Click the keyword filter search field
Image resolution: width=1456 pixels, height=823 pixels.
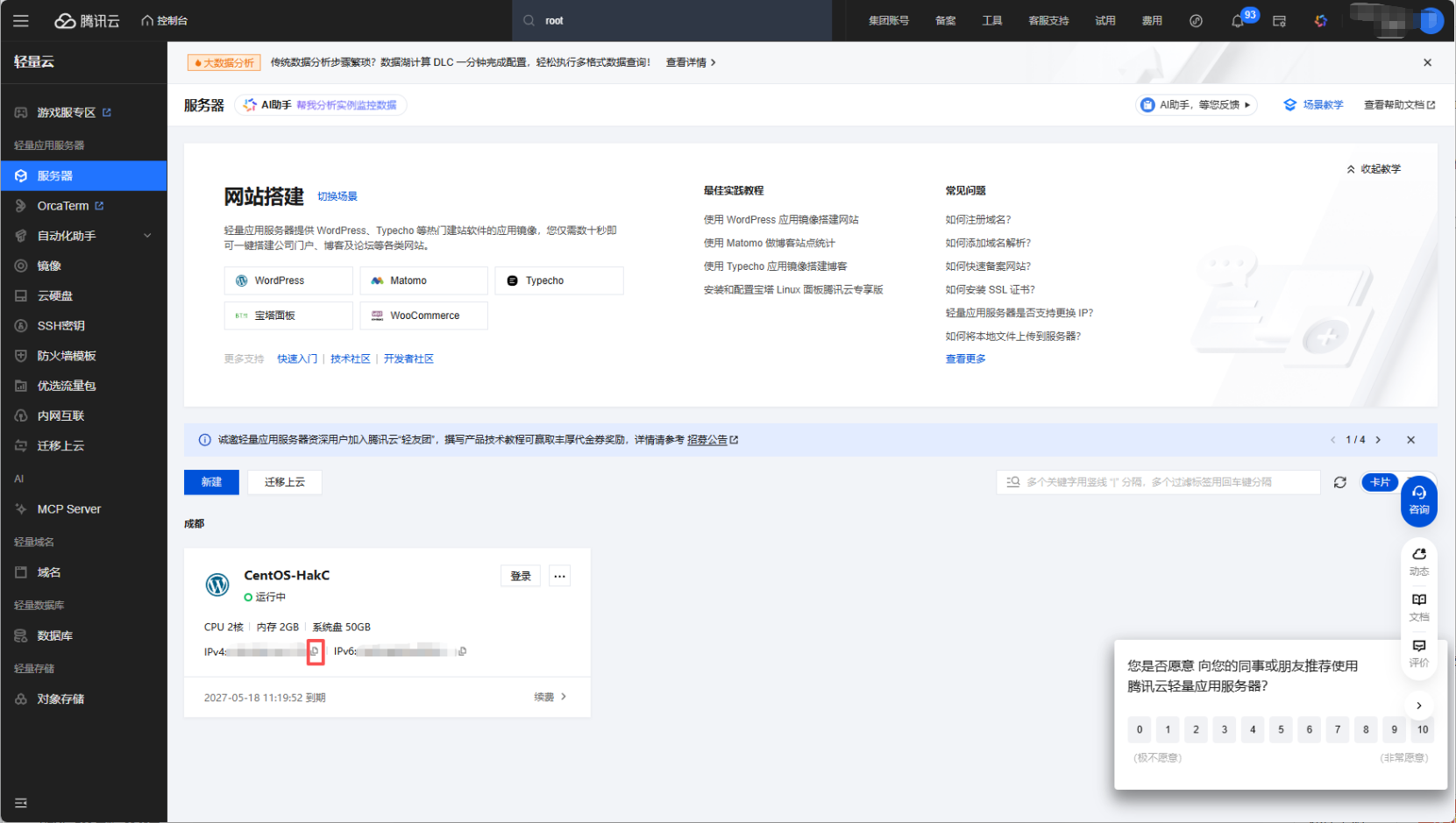[1158, 482]
